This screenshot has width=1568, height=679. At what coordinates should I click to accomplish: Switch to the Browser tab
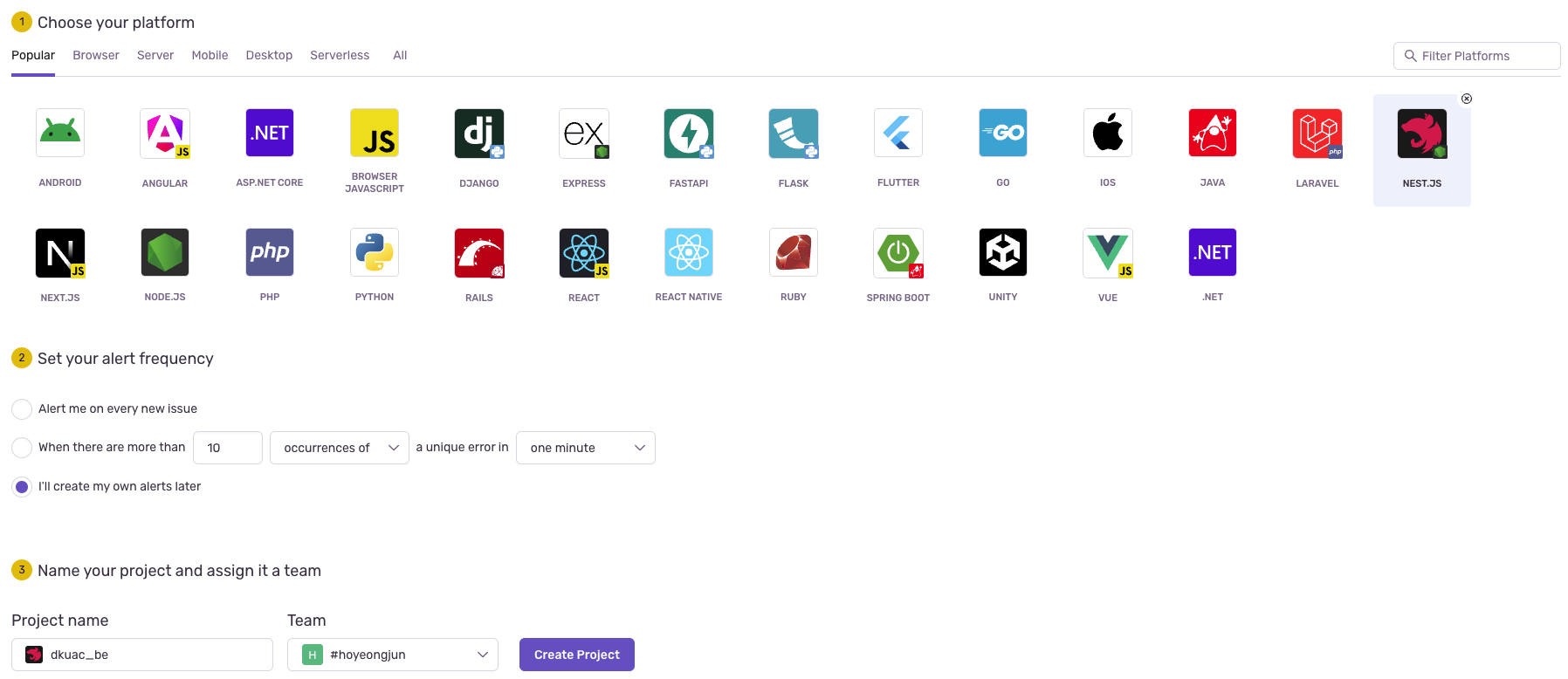point(96,55)
